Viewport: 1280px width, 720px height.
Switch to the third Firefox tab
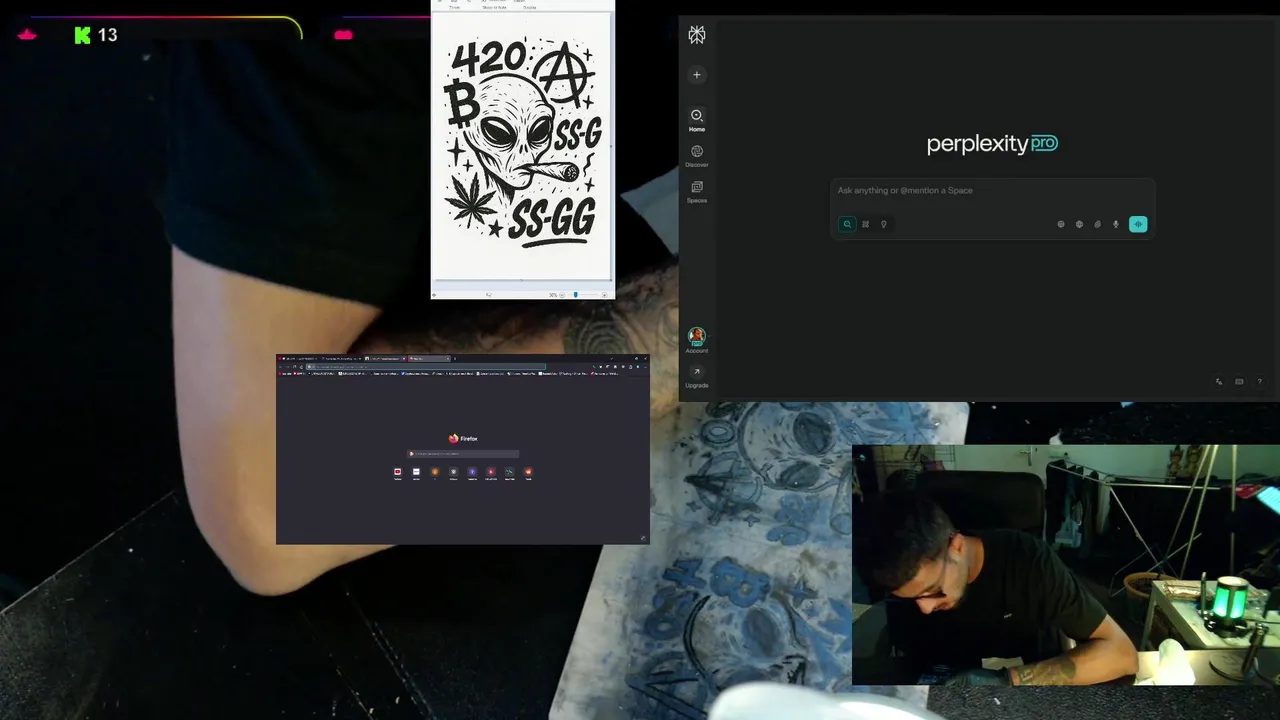click(385, 359)
